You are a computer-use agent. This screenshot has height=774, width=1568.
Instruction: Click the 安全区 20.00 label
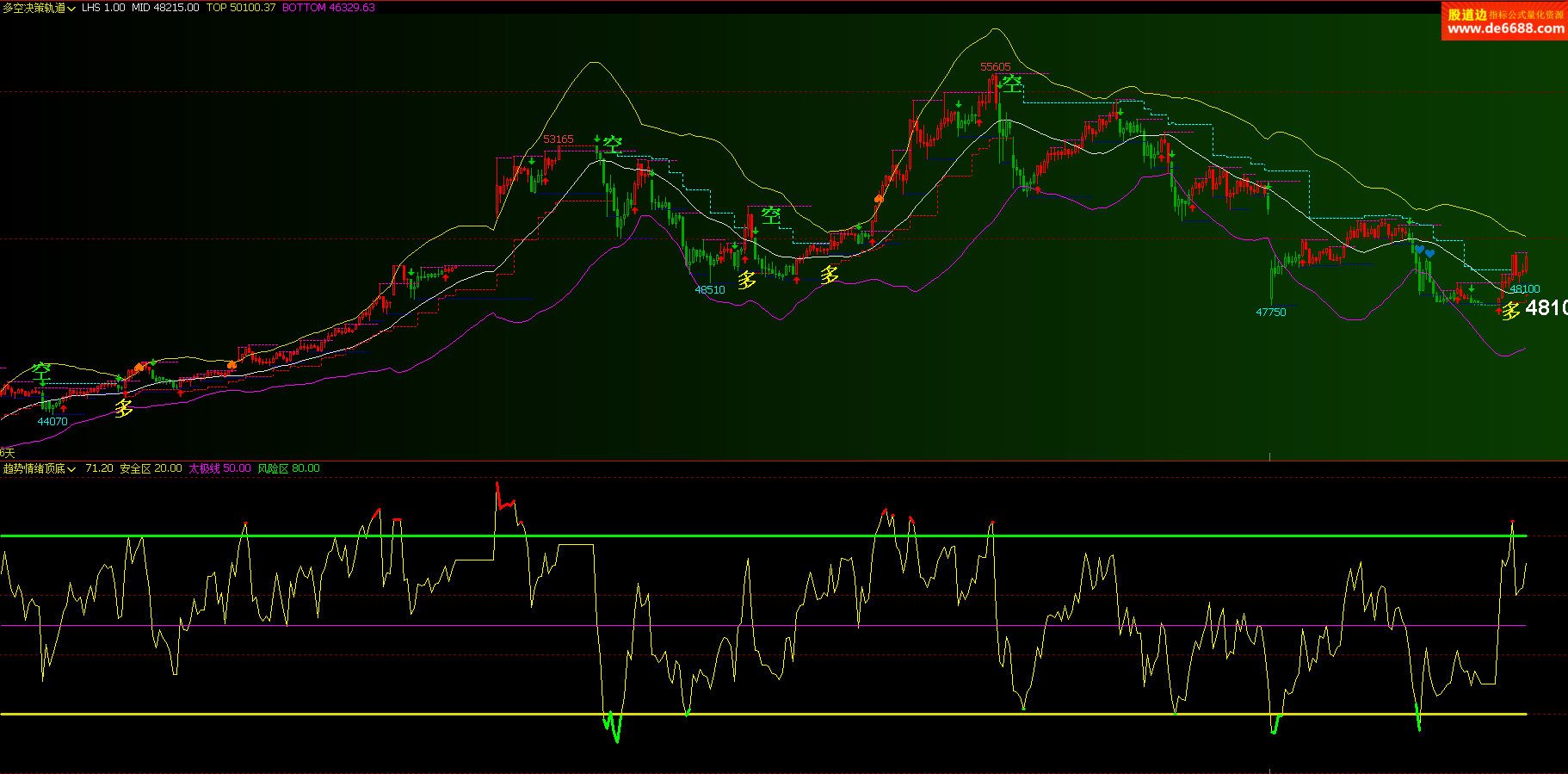click(151, 468)
